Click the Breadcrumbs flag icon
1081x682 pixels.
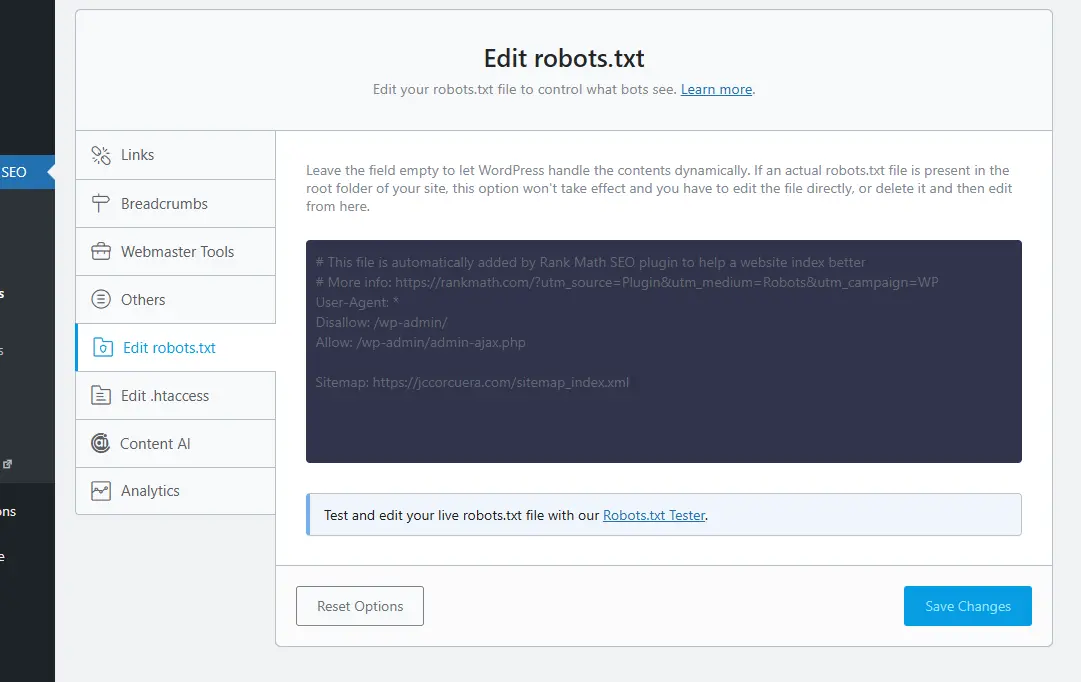pyautogui.click(x=100, y=203)
